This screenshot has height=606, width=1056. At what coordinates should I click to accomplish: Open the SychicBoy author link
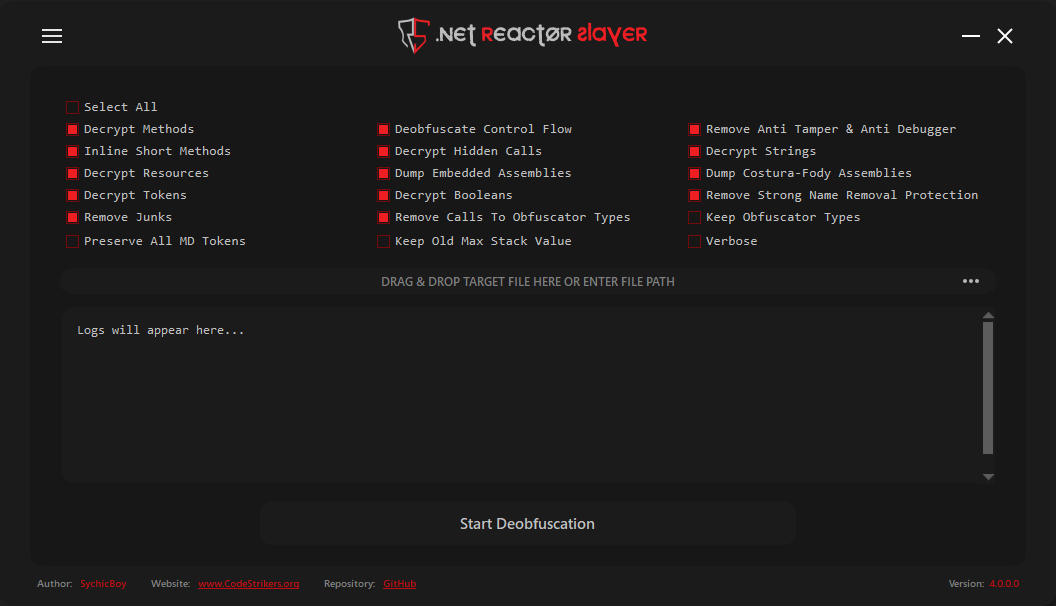[x=103, y=584]
